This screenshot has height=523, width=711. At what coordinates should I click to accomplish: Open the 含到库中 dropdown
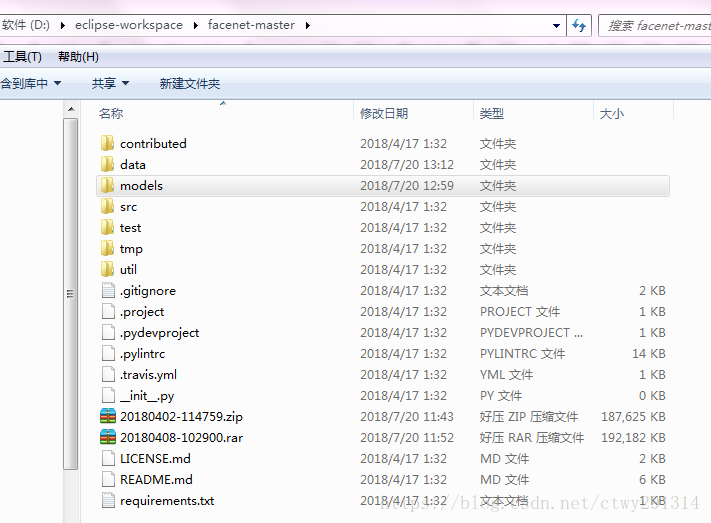coord(31,83)
